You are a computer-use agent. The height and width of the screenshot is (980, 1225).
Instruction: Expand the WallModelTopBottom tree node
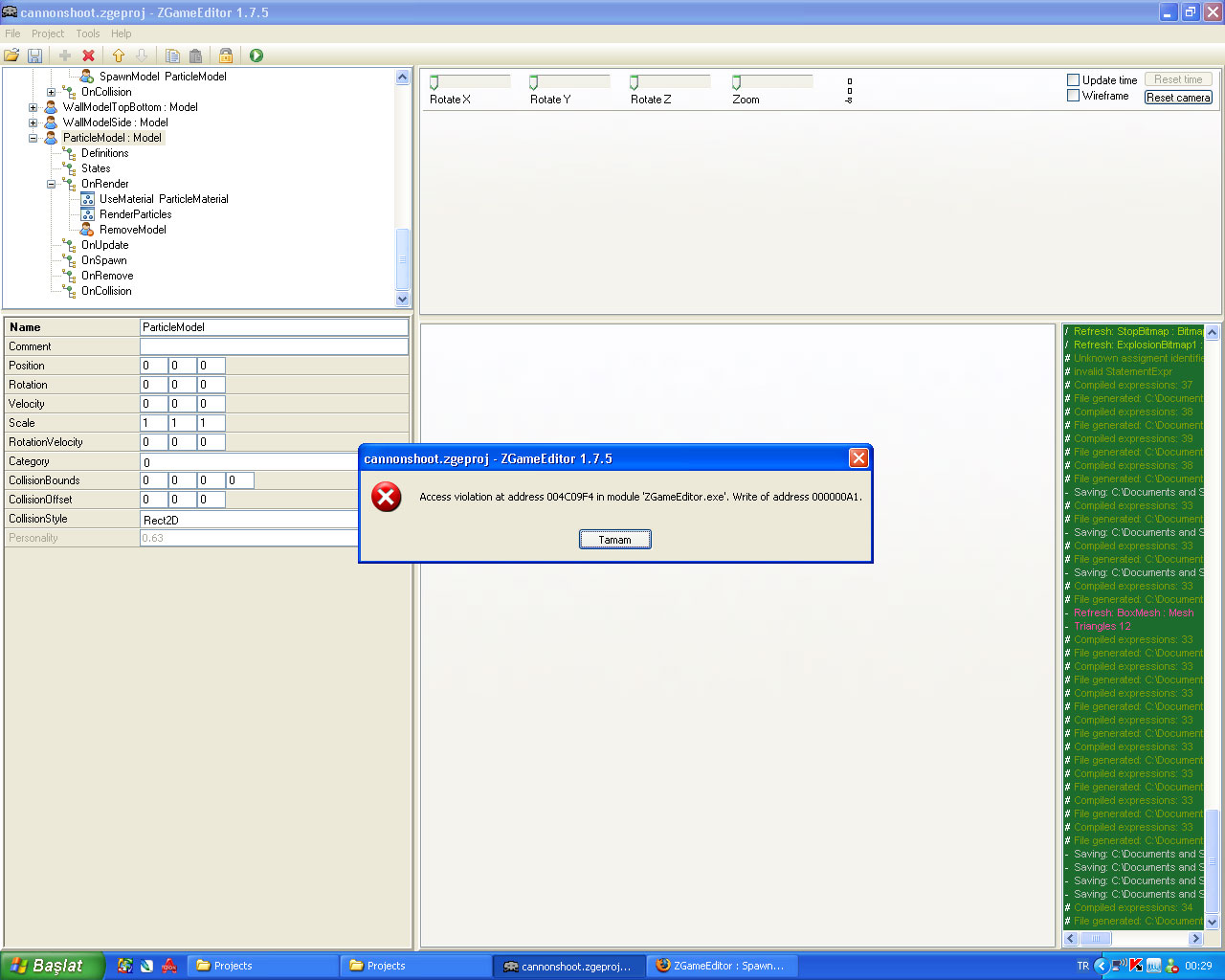point(33,107)
